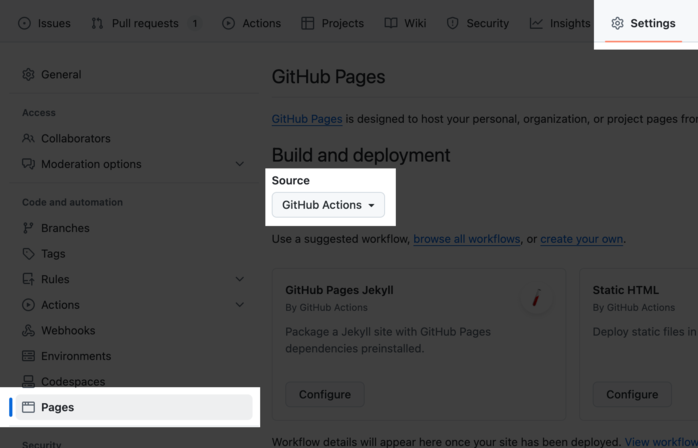Click the Jekyll test tube logo
Image resolution: width=698 pixels, height=448 pixels.
[536, 298]
